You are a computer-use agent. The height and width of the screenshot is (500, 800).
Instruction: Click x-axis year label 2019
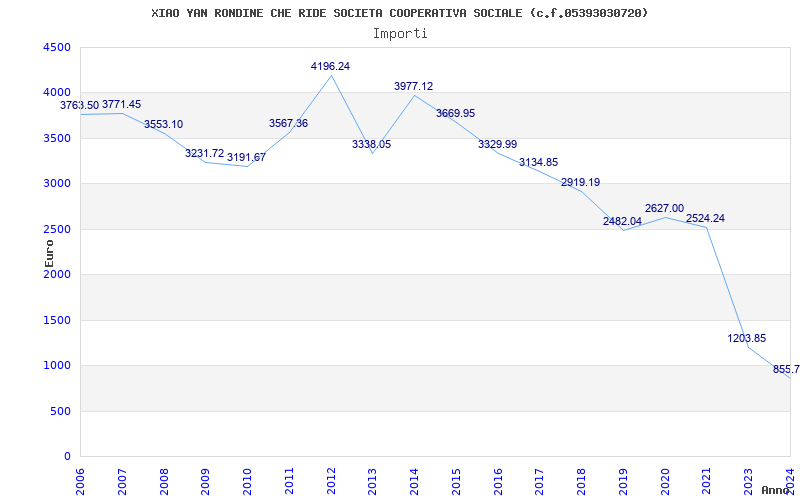pyautogui.click(x=623, y=481)
